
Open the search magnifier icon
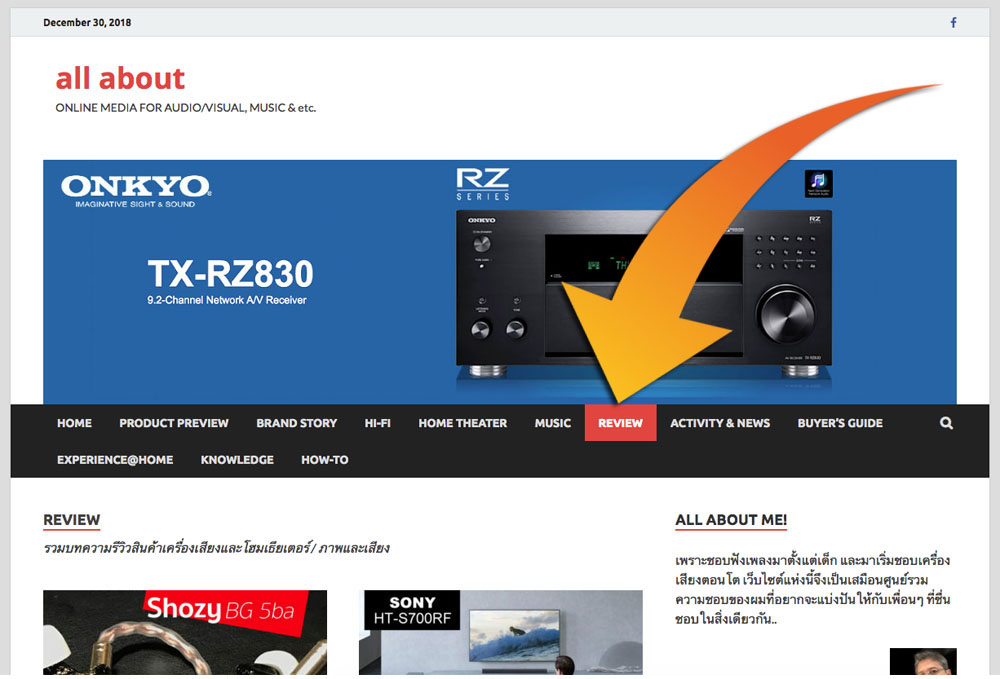[946, 423]
